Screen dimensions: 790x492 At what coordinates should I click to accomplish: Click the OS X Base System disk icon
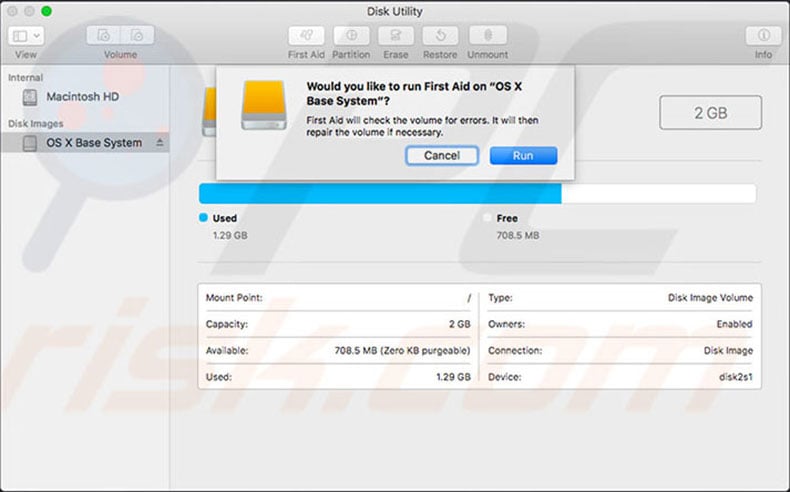tap(30, 144)
